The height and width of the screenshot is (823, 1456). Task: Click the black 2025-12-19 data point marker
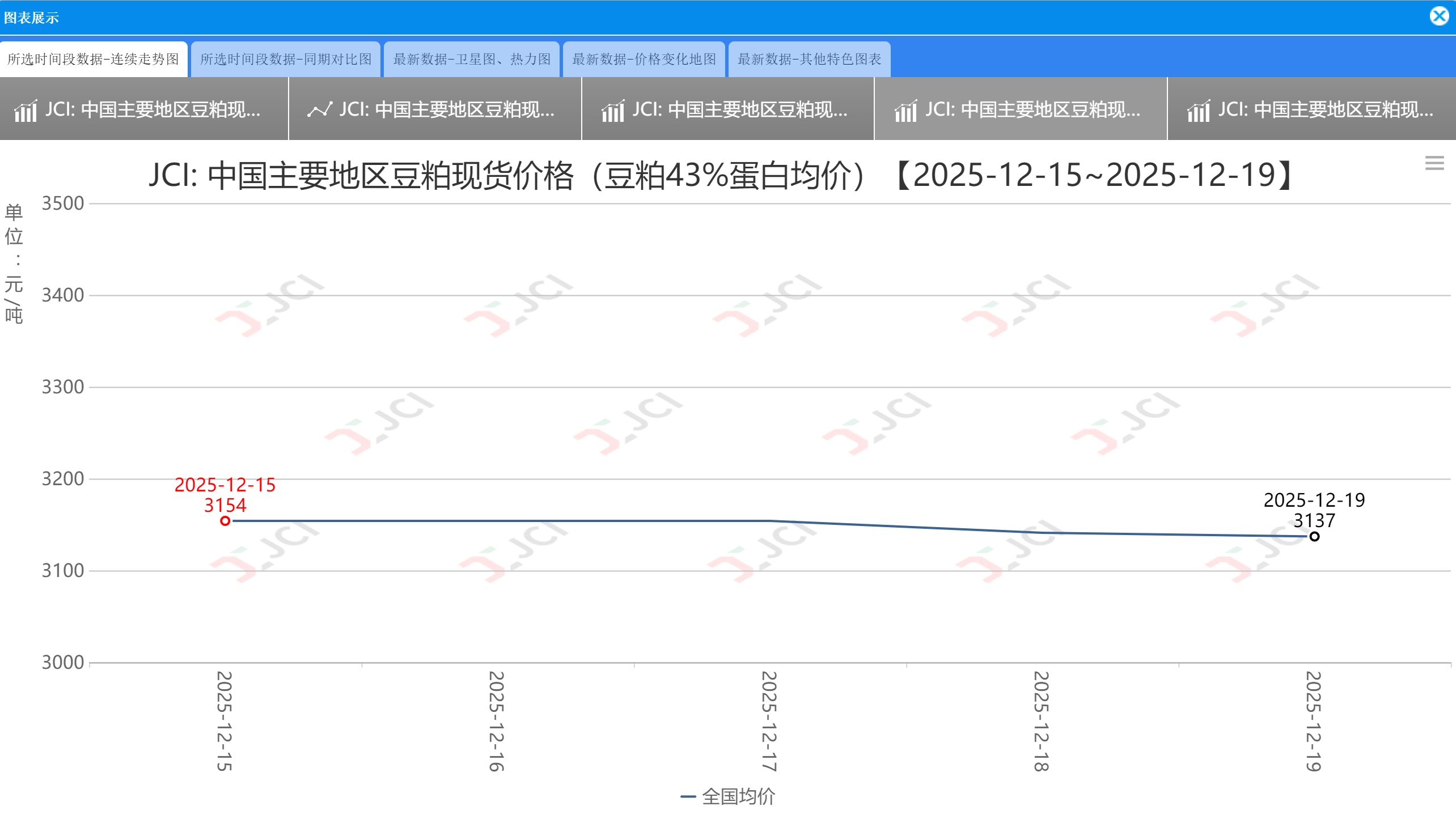click(x=1314, y=536)
